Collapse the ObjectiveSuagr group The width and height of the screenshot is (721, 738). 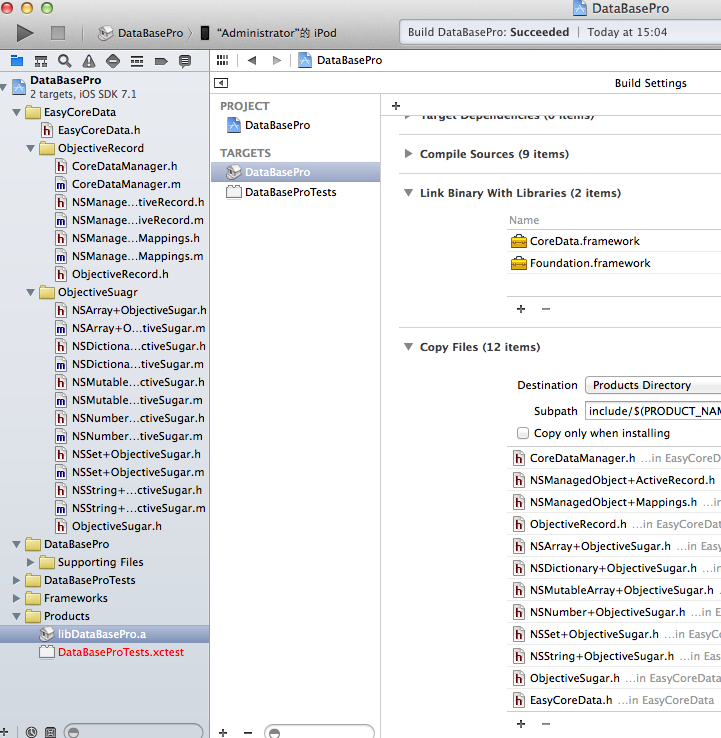(x=31, y=293)
